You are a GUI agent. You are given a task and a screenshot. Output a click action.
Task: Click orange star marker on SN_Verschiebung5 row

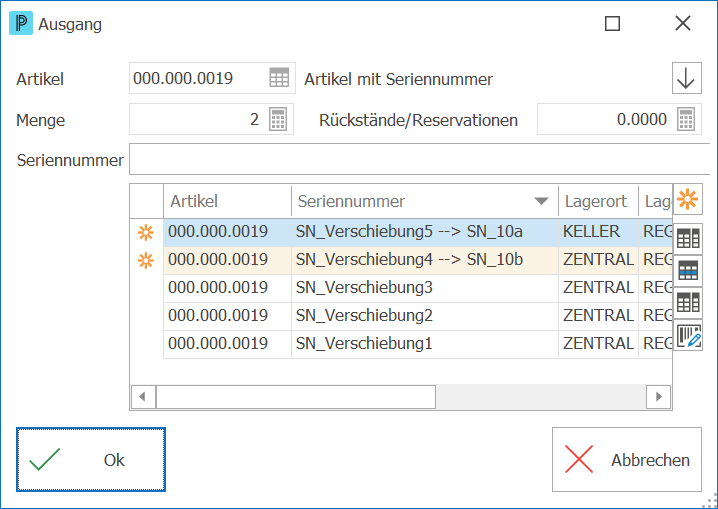[146, 233]
